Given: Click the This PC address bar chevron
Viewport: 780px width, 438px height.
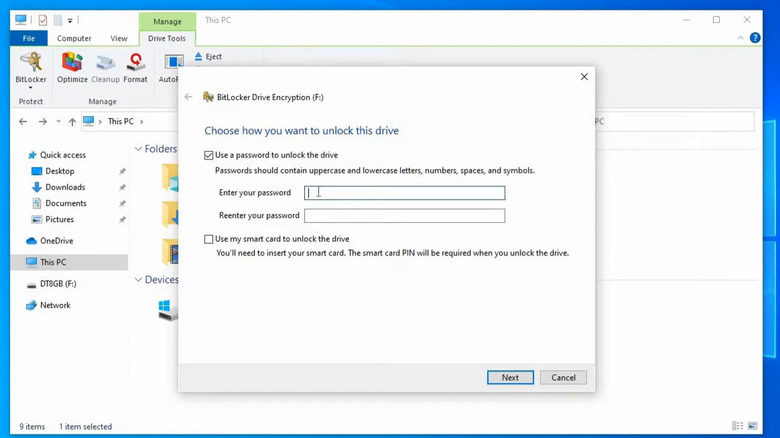Looking at the screenshot, I should (142, 121).
